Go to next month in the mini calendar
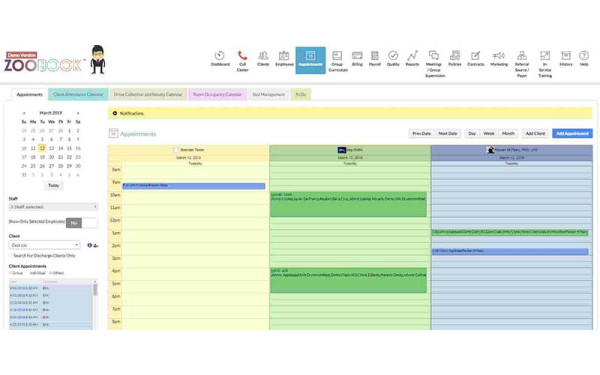 point(78,113)
